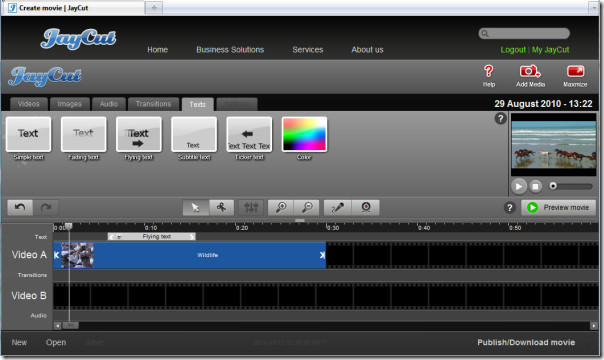
Task: Choose the Subtitle text effect
Action: pyautogui.click(x=194, y=134)
